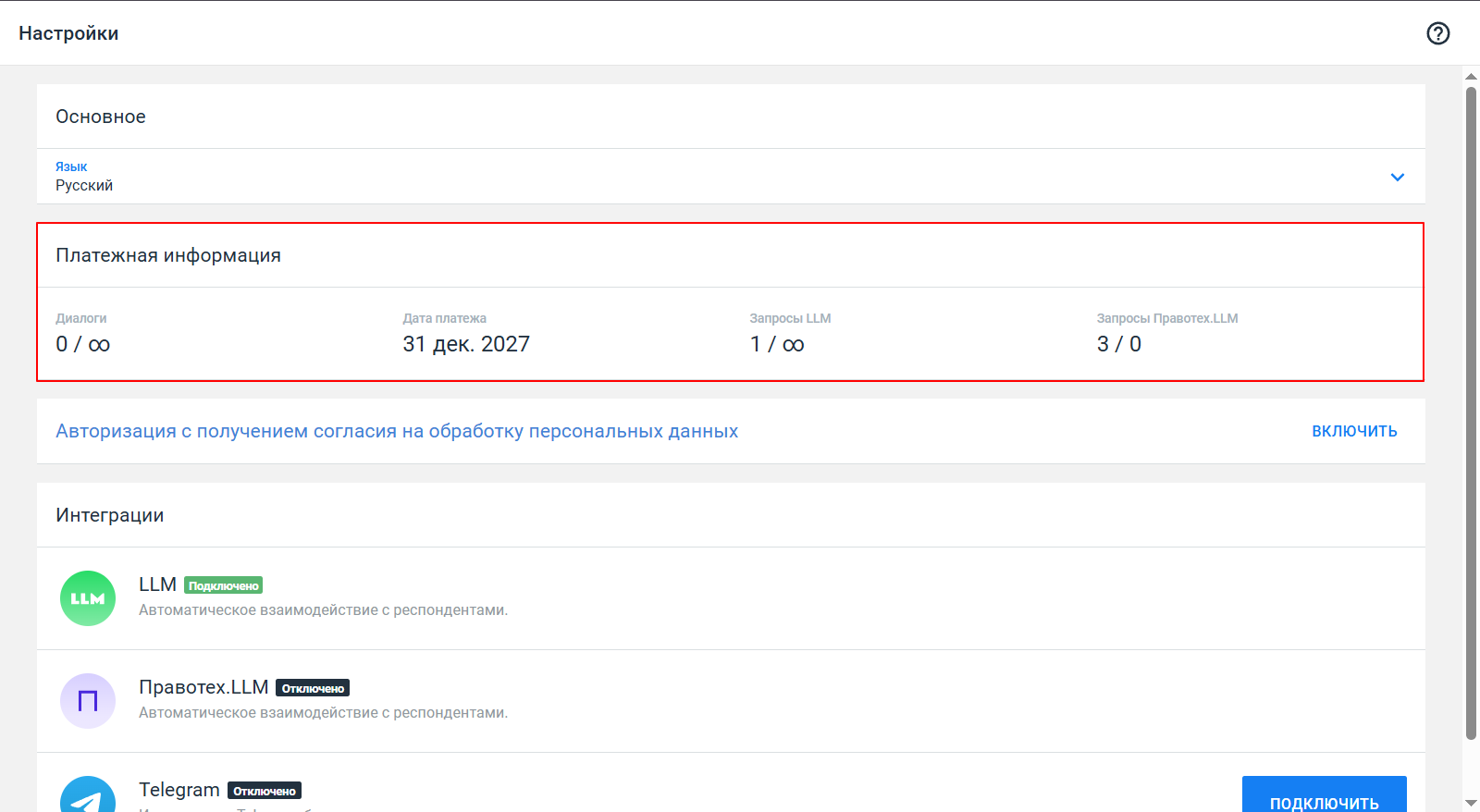Click the Запросы Правотех.LLM counter 3 / 0
The width and height of the screenshot is (1480, 812).
pyautogui.click(x=1118, y=344)
